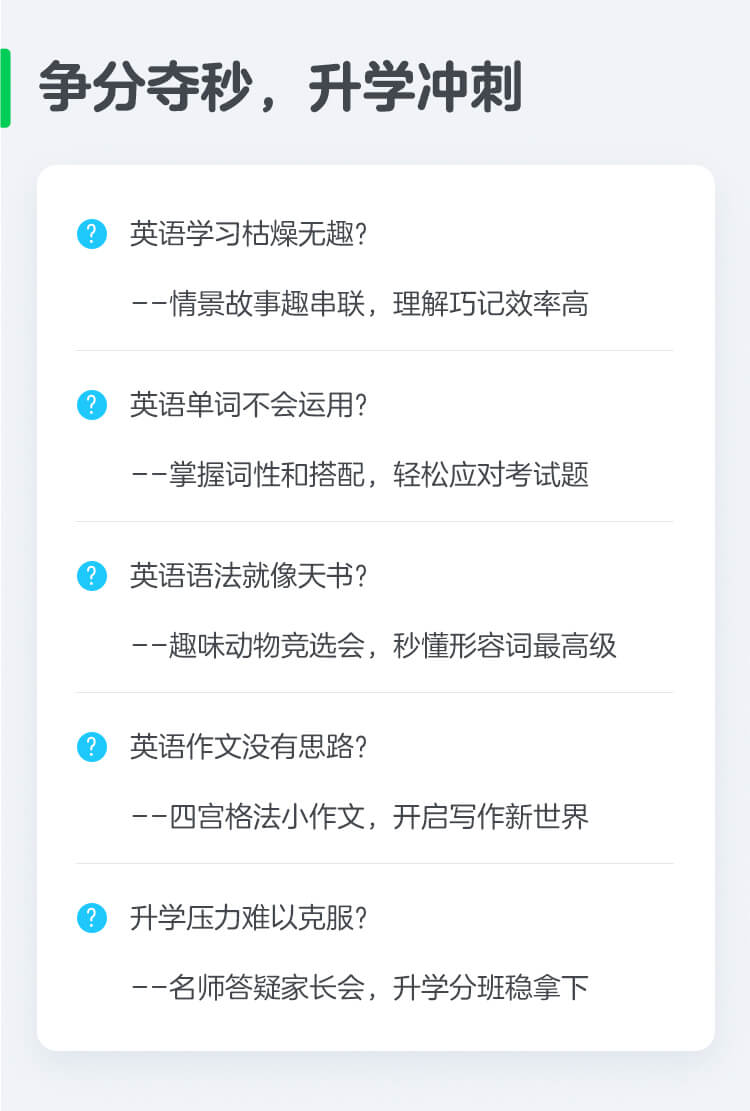This screenshot has width=750, height=1111.
Task: Click question icon beside 英语语法就像天书
Action: click(x=91, y=575)
